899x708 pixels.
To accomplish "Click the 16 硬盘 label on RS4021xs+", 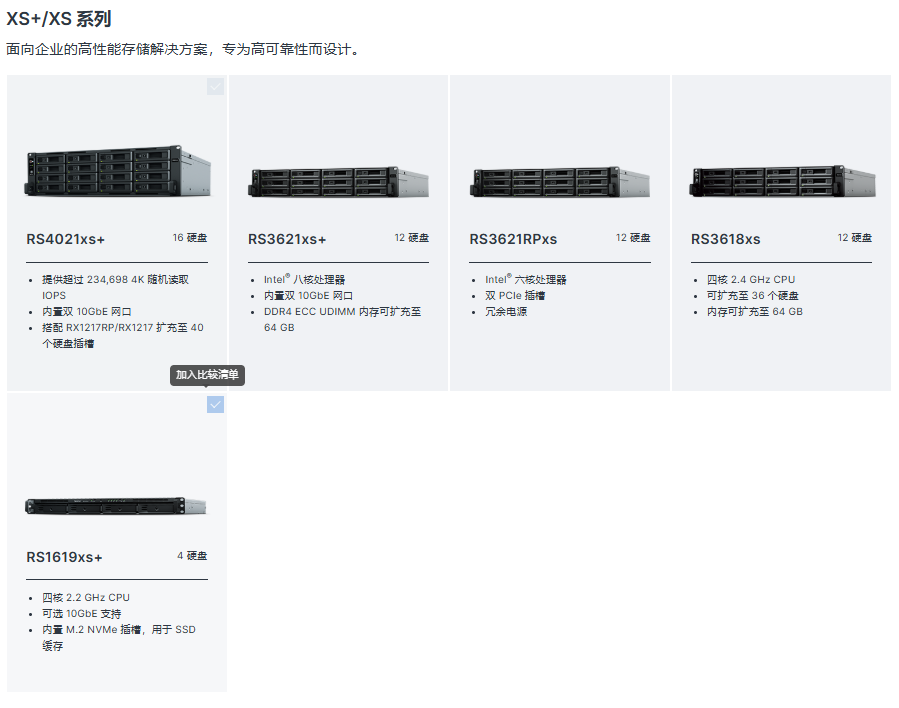I will 190,238.
